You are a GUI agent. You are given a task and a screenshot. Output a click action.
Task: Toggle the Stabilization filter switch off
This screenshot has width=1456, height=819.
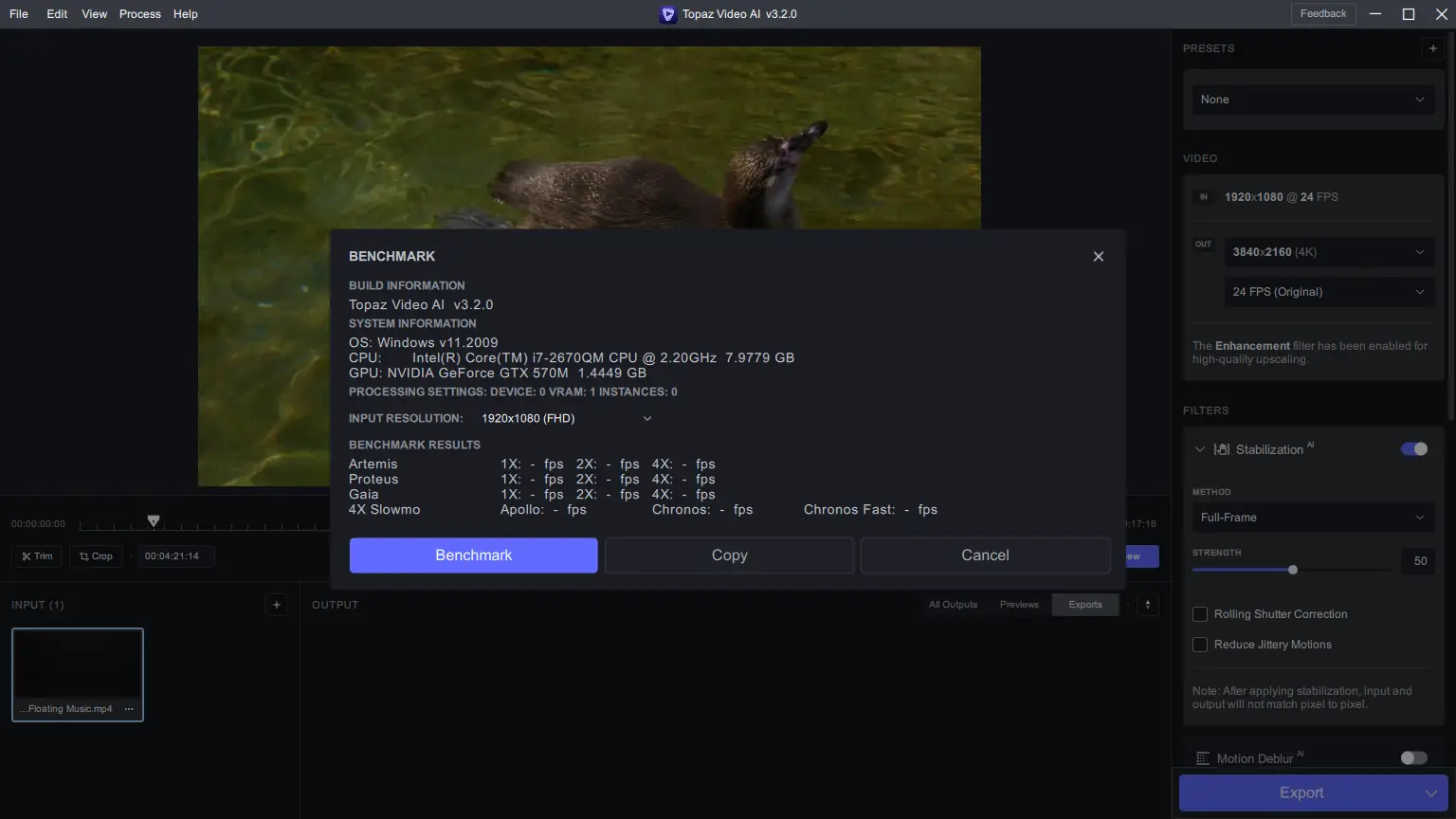tap(1414, 449)
